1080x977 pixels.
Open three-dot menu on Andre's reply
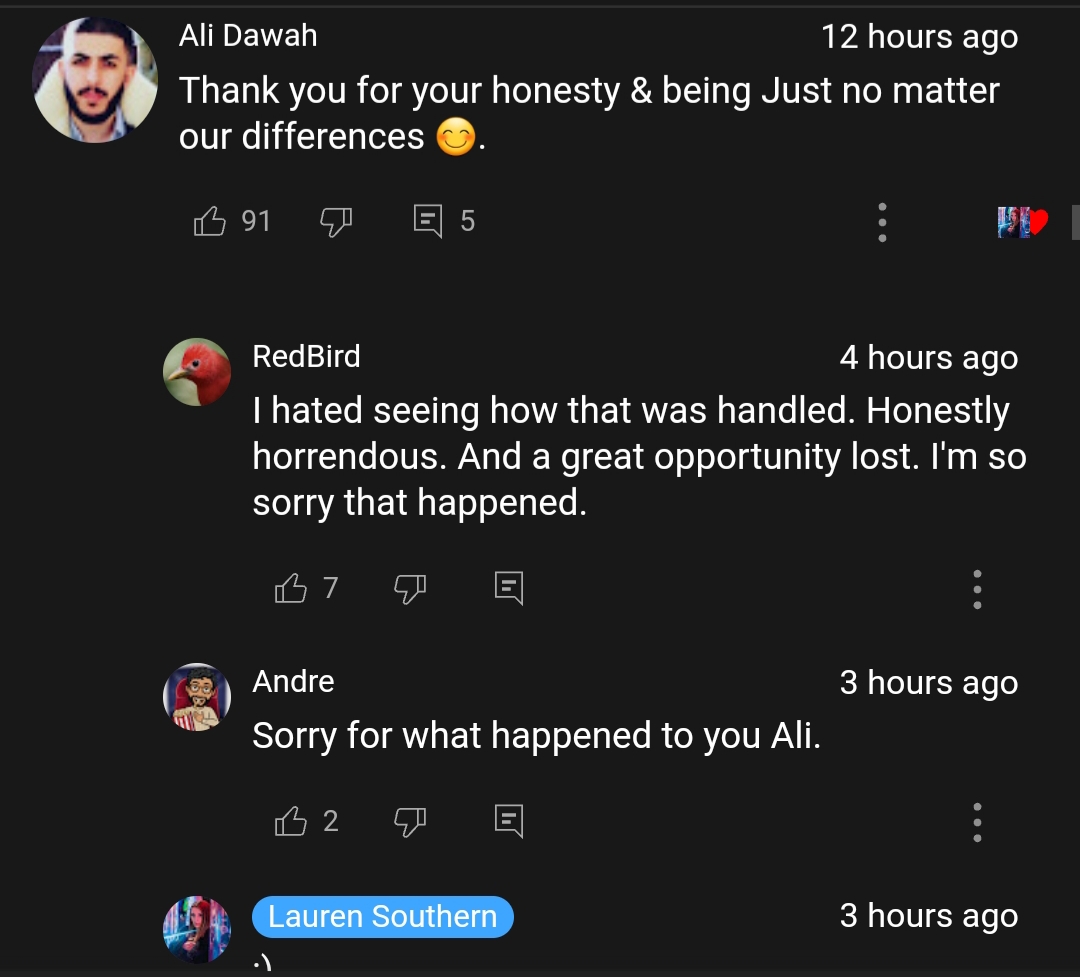[x=977, y=822]
